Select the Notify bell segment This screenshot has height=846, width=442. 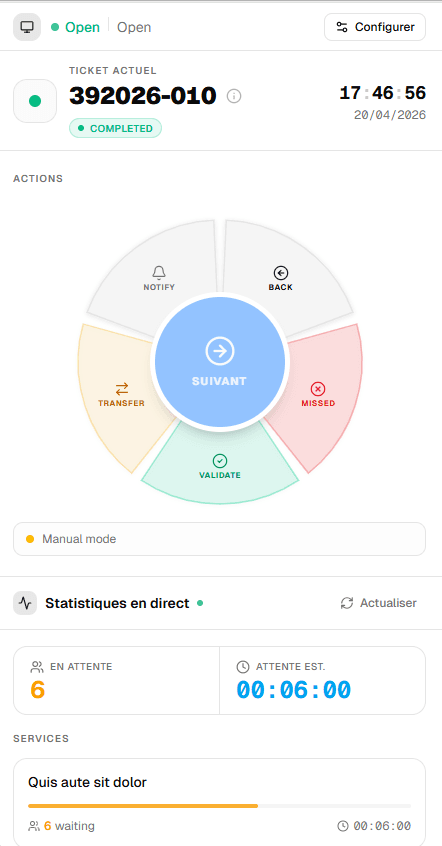coord(159,278)
